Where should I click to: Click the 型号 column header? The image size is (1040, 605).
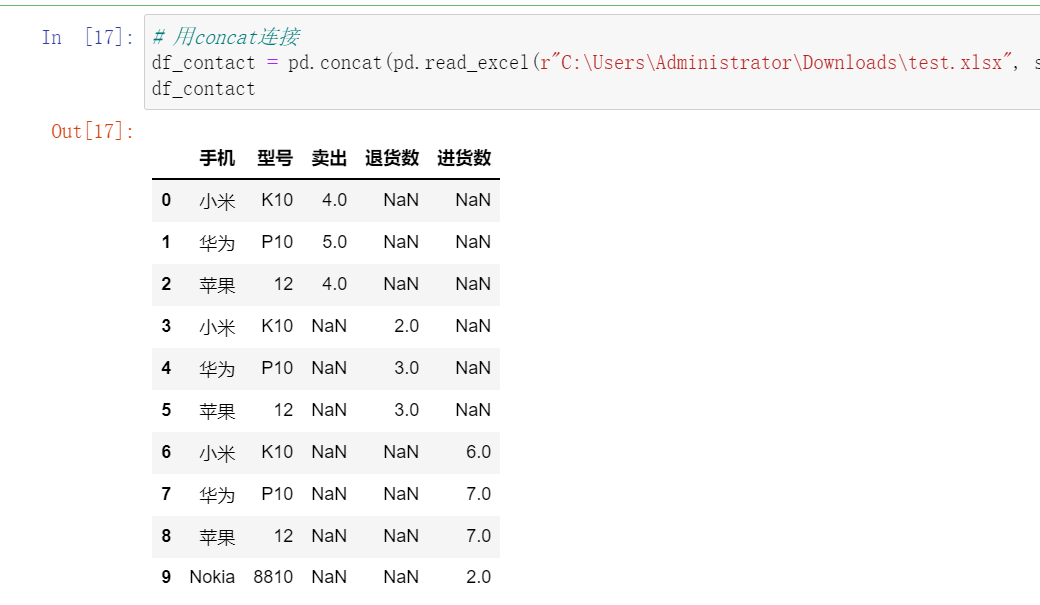point(275,158)
